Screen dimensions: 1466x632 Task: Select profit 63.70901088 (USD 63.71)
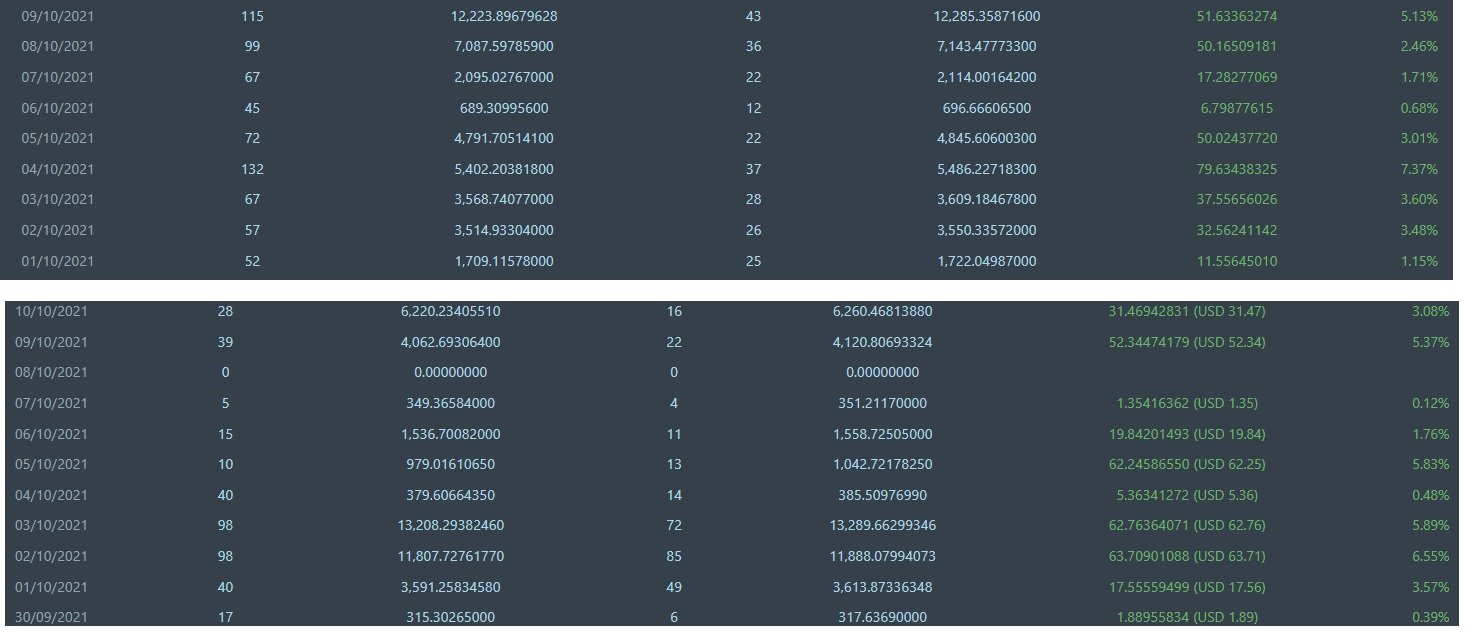click(1187, 556)
